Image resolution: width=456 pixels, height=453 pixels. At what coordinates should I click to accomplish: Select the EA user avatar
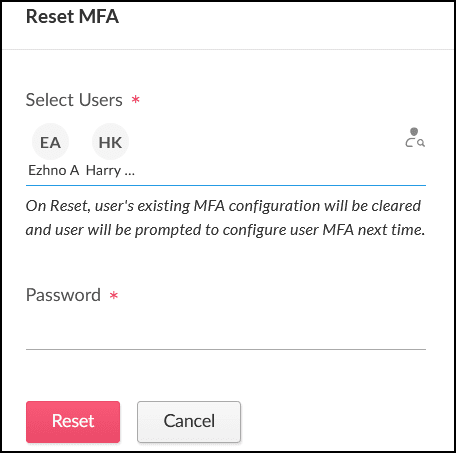point(50,142)
